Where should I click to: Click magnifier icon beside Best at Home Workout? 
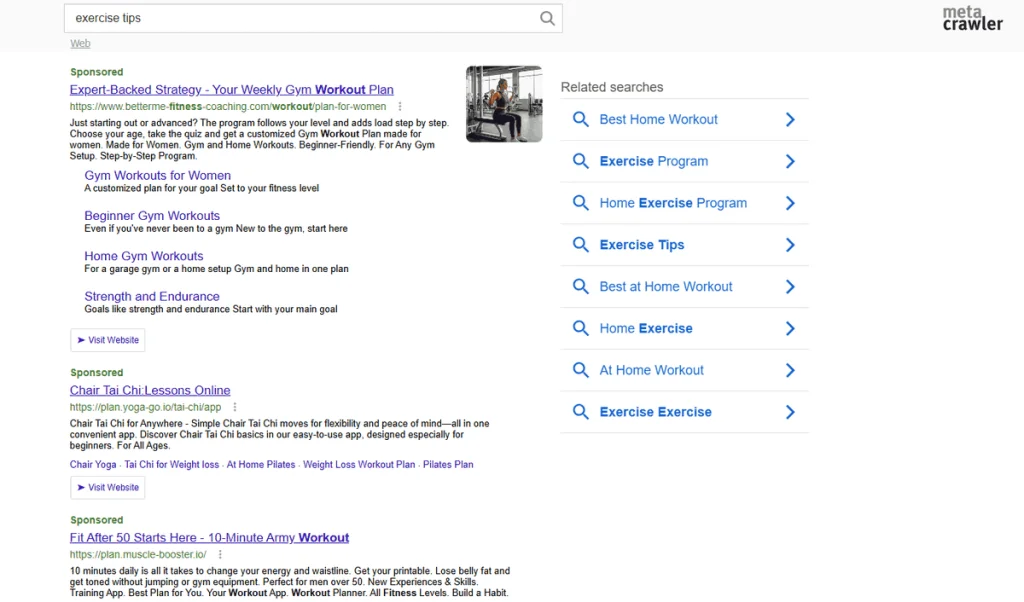pyautogui.click(x=581, y=287)
